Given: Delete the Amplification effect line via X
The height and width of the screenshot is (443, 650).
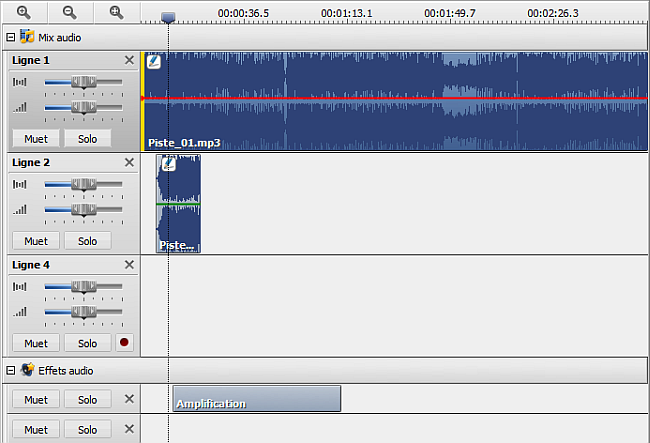Looking at the screenshot, I should [129, 399].
